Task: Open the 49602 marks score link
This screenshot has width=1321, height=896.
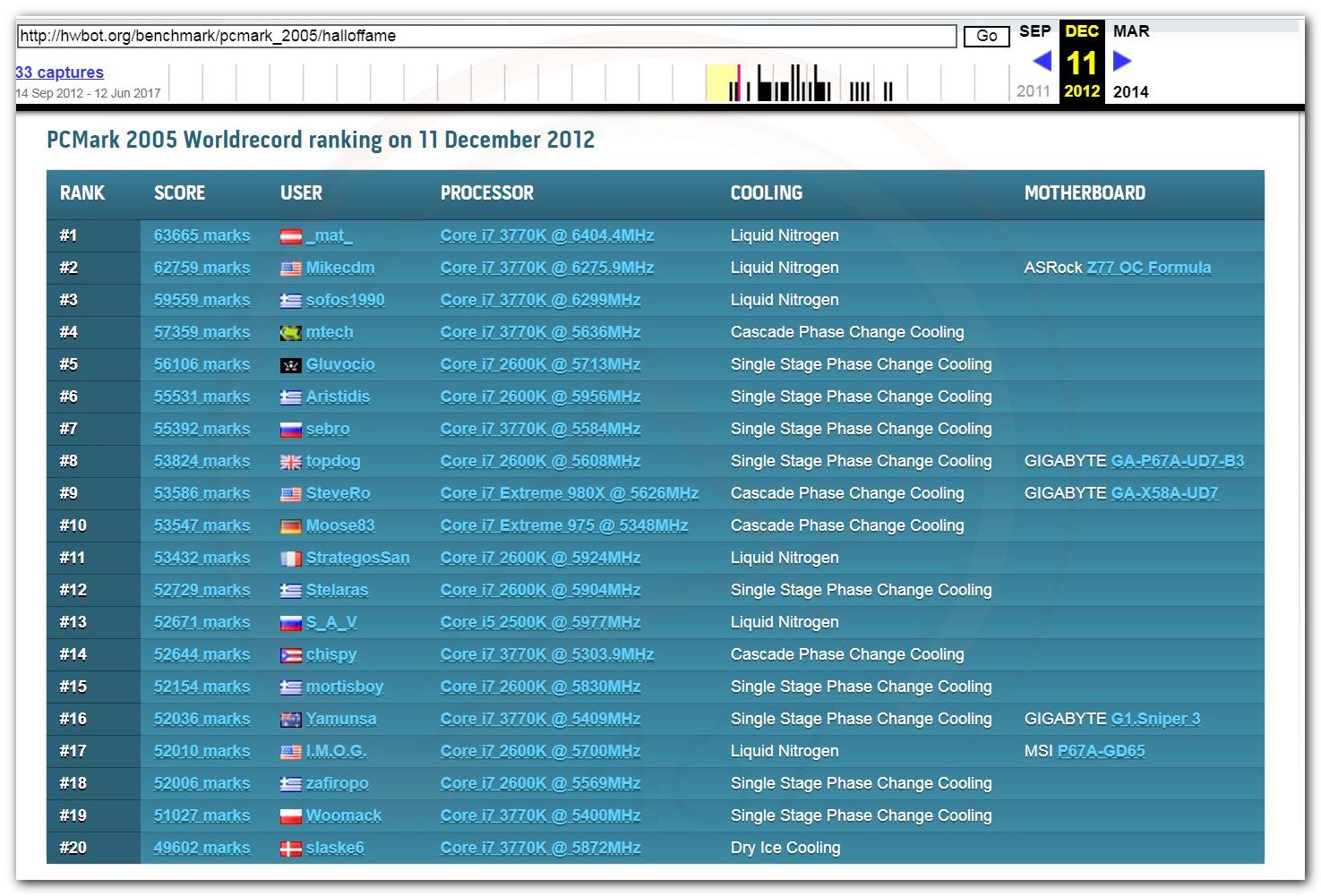Action: 202,848
